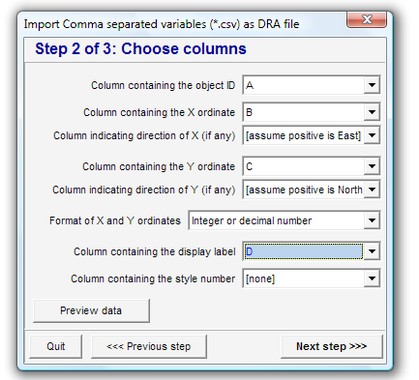This screenshot has height=380, width=419.
Task: Quit the import wizard
Action: pos(56,346)
